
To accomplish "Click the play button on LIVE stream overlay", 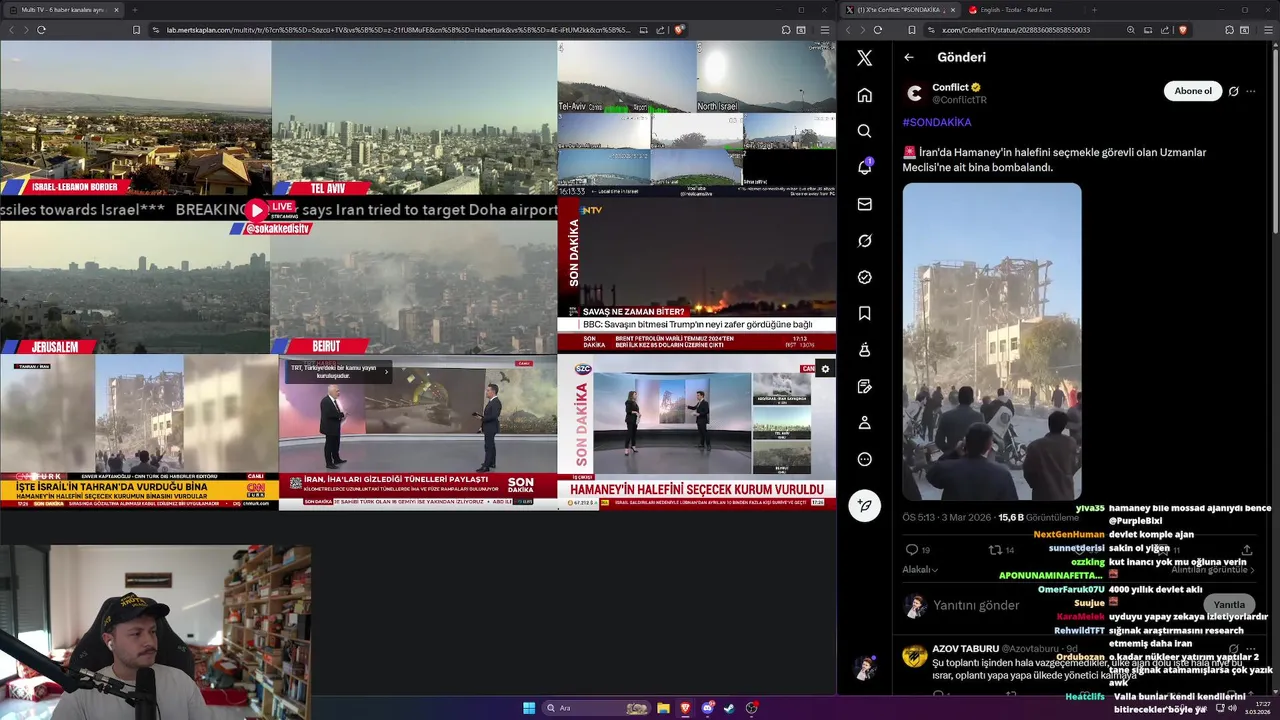I will [257, 210].
